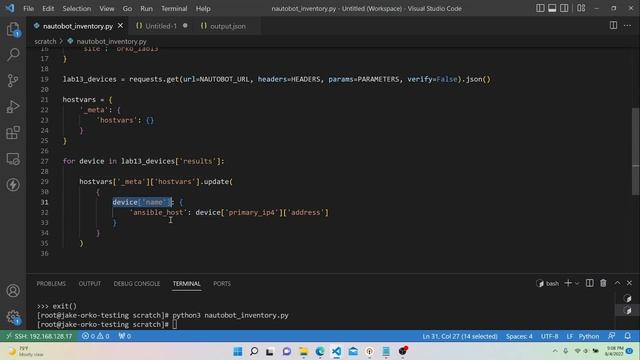Switch to the DEBUG CONSOLE panel tab
This screenshot has height=360, width=640.
[137, 283]
